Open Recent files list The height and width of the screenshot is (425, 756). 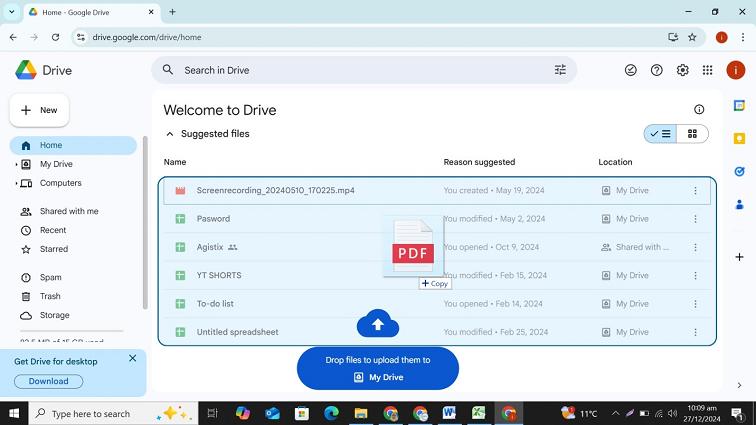point(73,230)
